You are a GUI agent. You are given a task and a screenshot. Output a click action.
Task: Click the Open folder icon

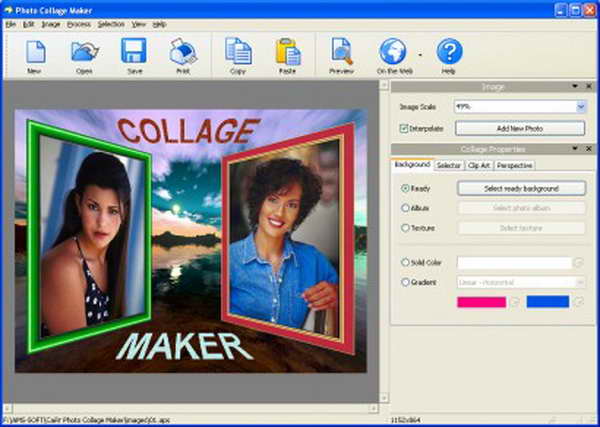(x=84, y=52)
